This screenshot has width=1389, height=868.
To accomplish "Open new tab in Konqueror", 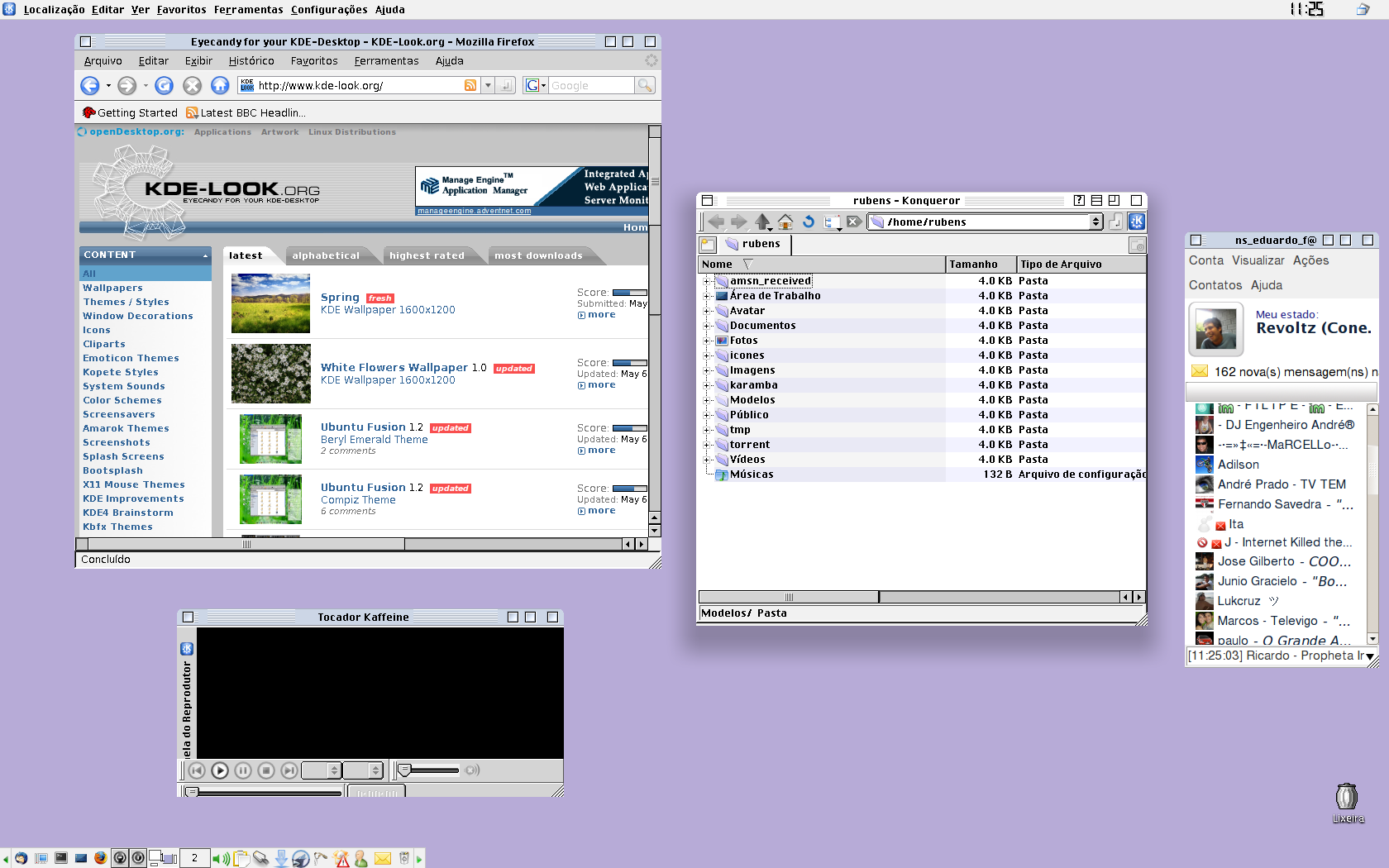I will 708,245.
